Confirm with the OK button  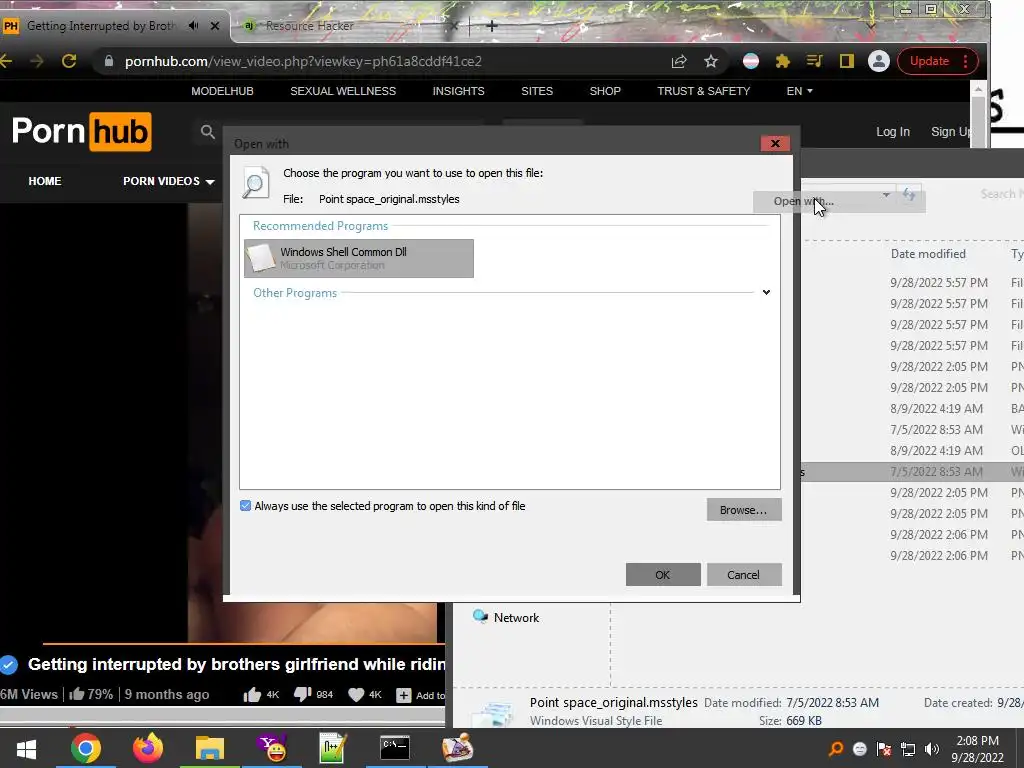point(663,575)
